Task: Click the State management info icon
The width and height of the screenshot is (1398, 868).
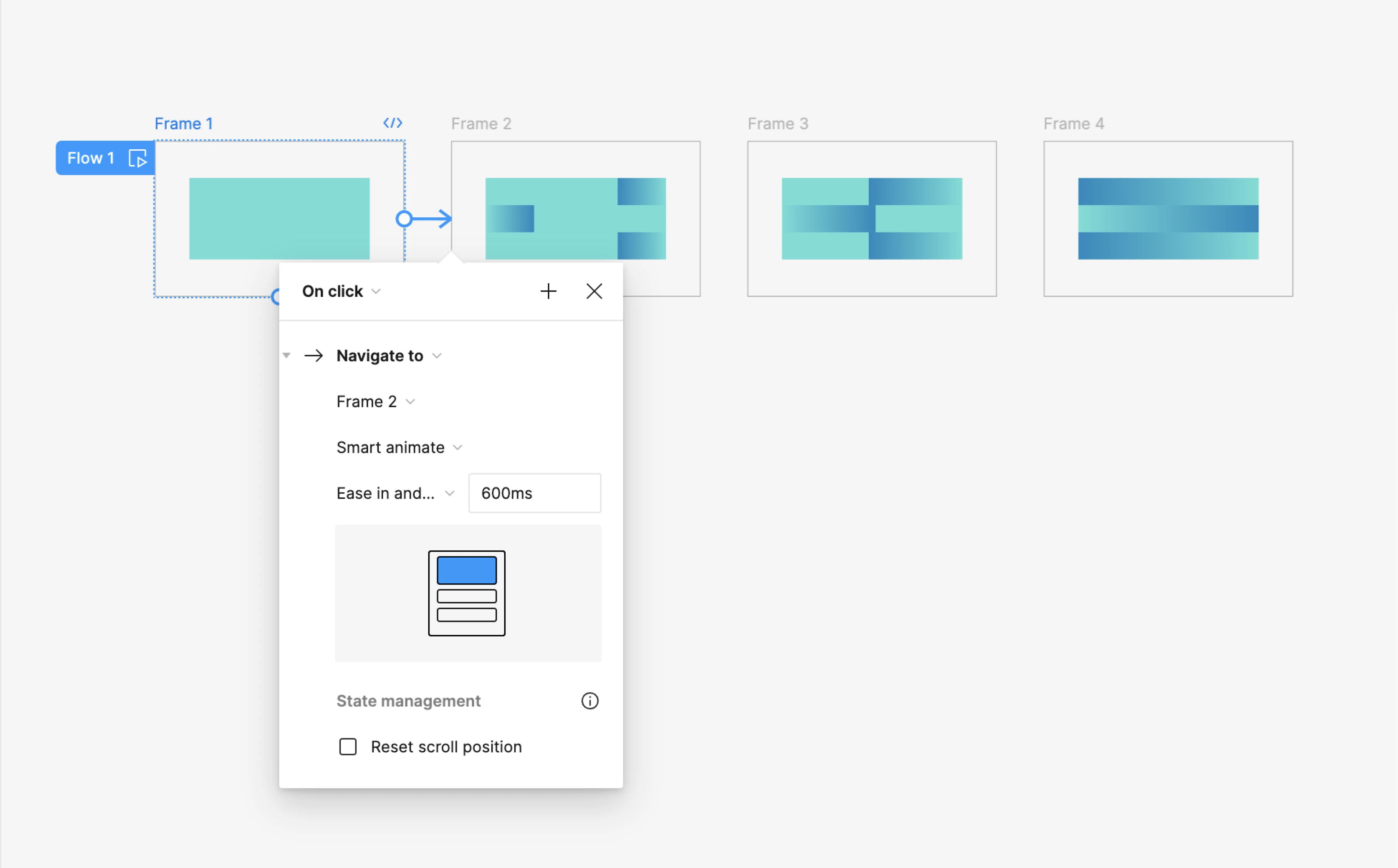Action: pos(590,701)
